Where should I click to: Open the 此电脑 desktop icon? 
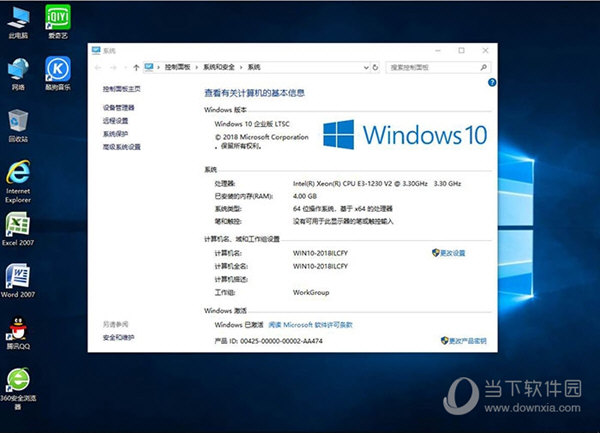point(18,22)
